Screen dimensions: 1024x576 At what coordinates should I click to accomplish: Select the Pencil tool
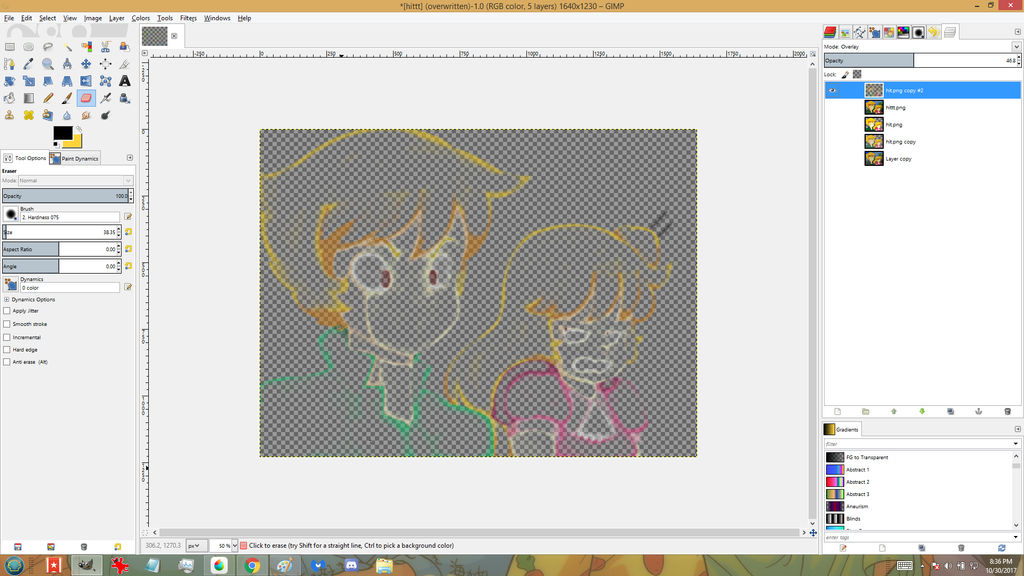(x=47, y=98)
